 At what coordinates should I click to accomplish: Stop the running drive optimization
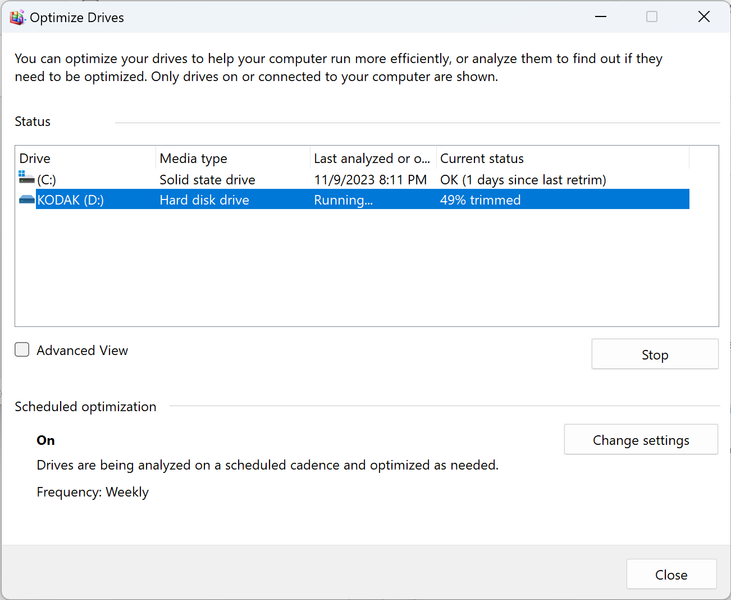(654, 354)
